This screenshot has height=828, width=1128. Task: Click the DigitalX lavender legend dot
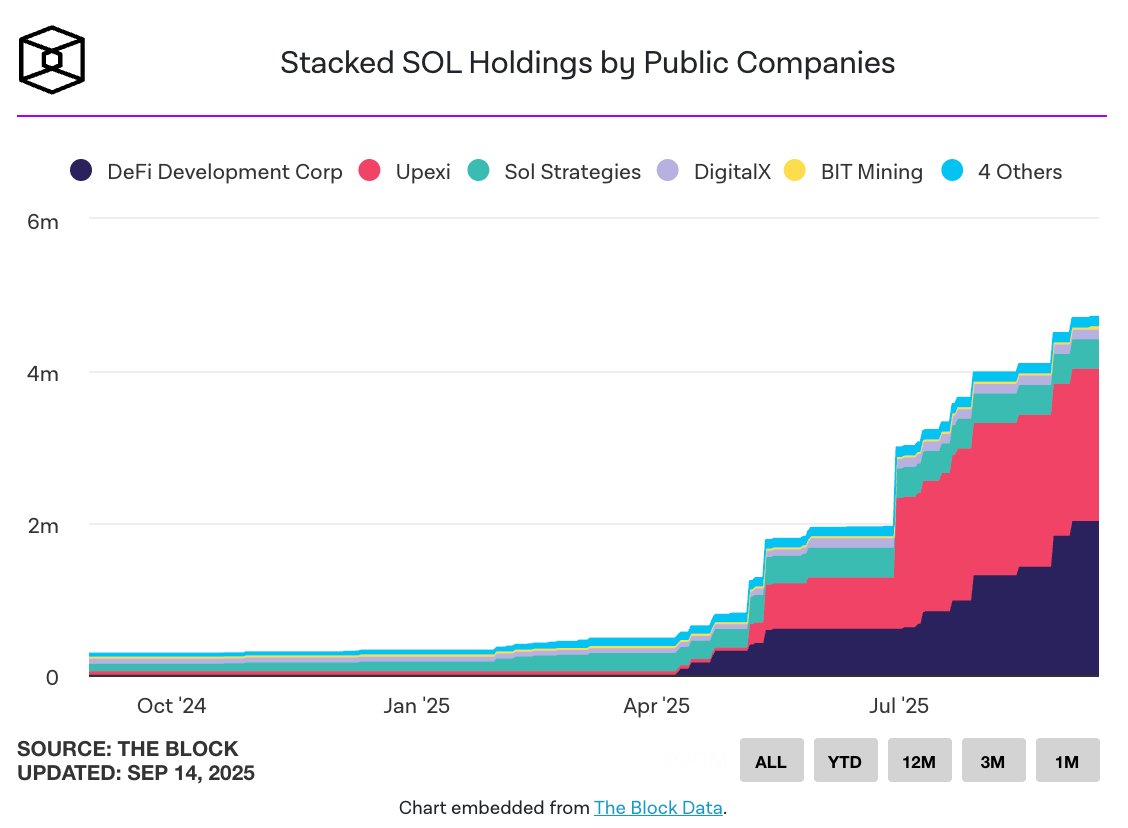(x=668, y=171)
